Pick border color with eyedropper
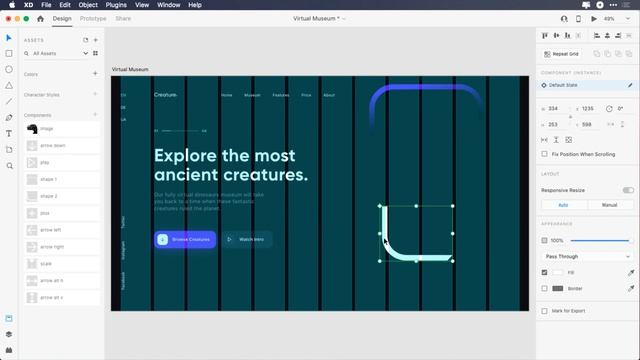This screenshot has height=360, width=640. tap(631, 289)
